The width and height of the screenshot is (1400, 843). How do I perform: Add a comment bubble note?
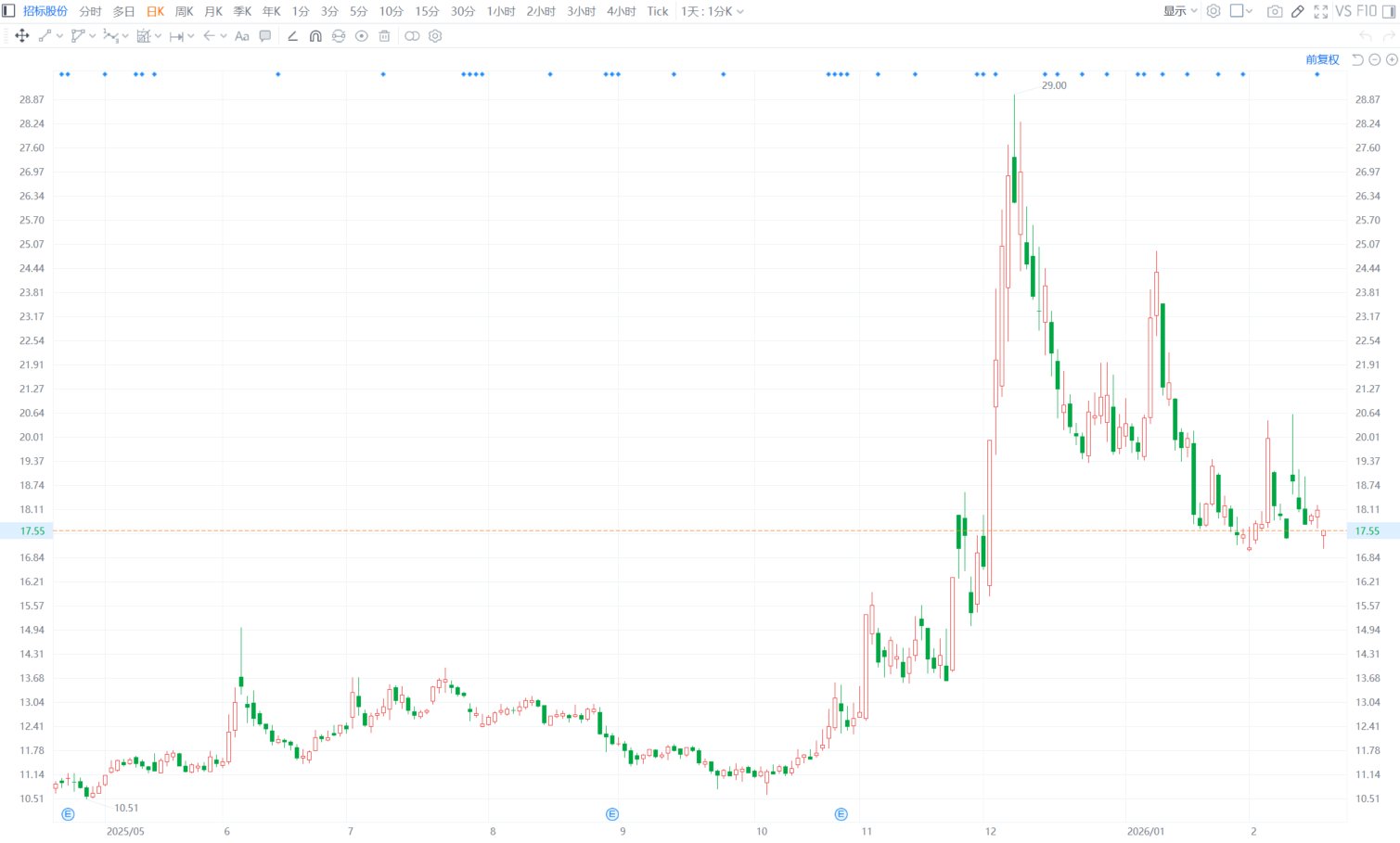tap(265, 36)
